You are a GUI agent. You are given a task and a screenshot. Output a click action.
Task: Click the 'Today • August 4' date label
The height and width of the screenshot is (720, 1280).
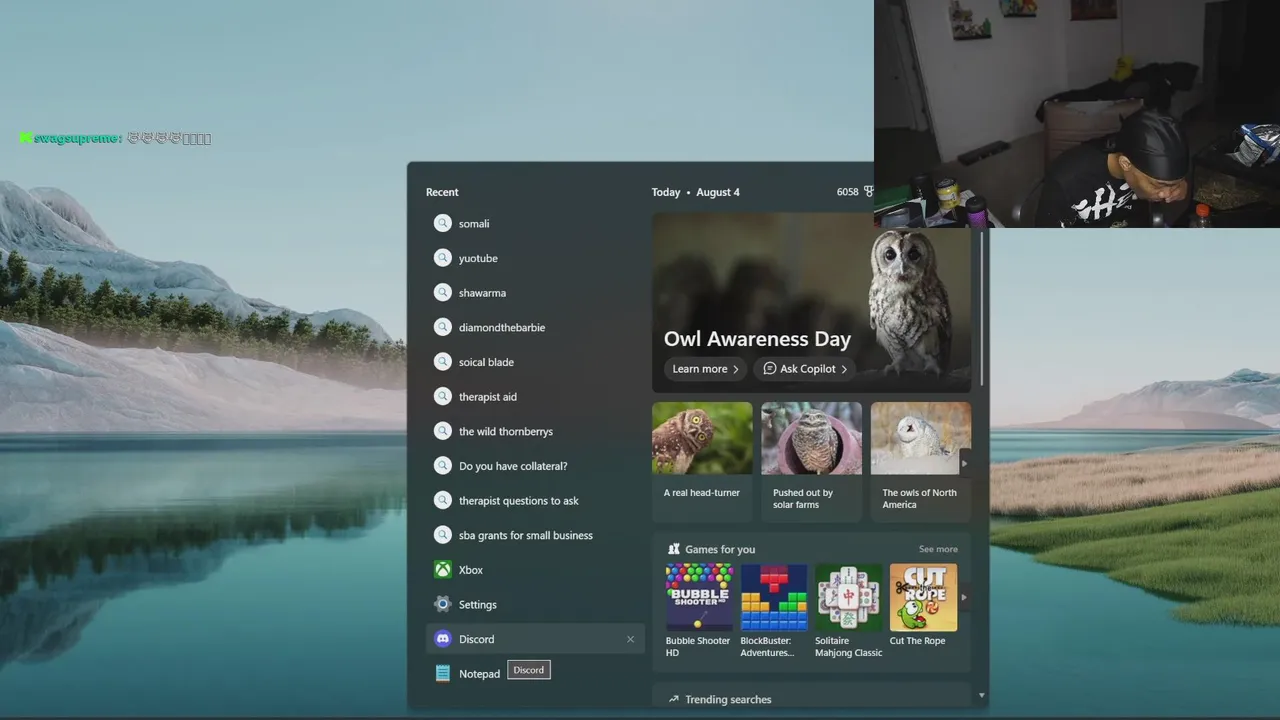tap(696, 192)
